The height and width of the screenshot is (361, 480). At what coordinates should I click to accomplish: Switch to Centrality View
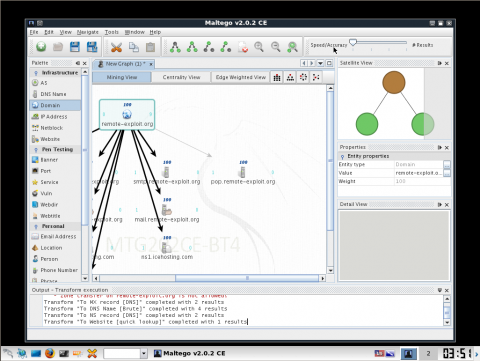point(181,77)
